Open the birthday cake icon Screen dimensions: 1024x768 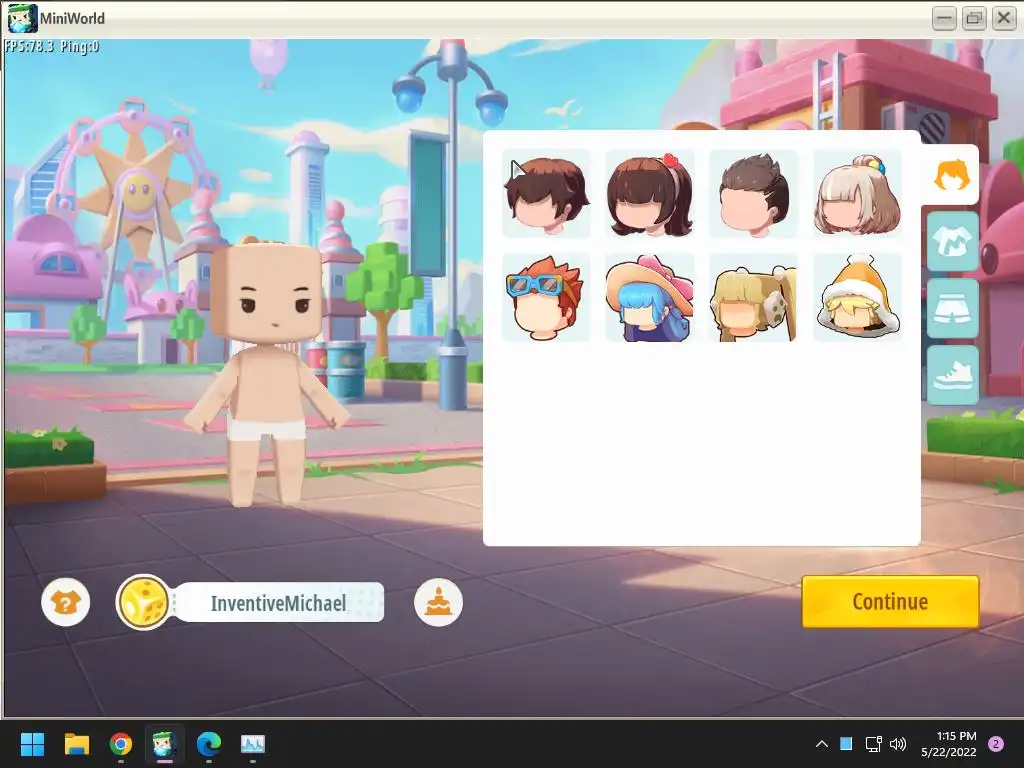point(438,602)
